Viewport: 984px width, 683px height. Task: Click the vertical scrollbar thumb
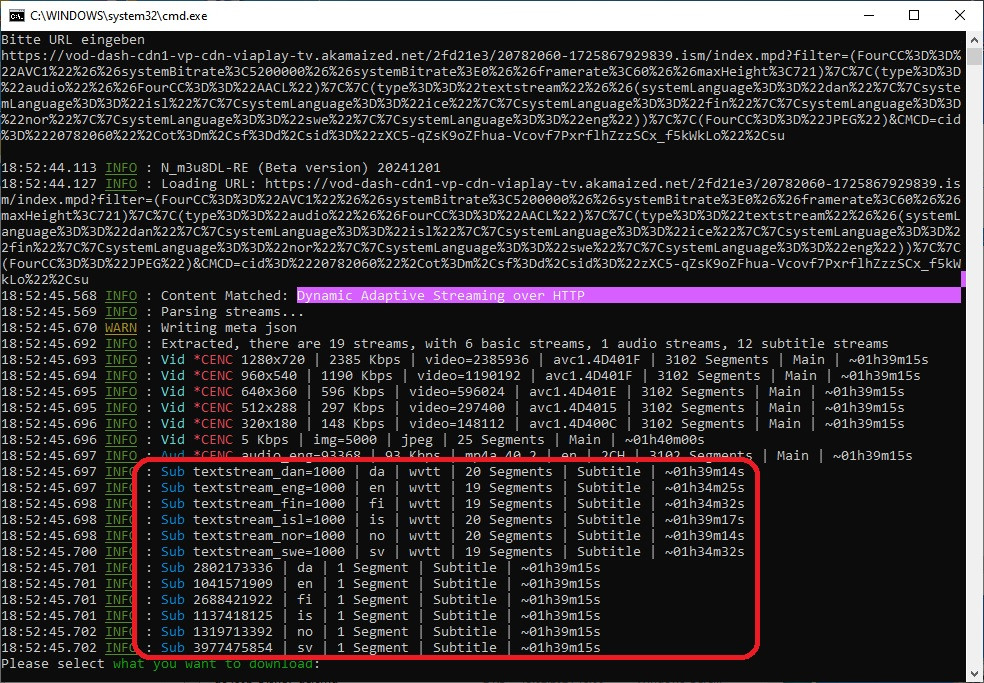pos(973,56)
